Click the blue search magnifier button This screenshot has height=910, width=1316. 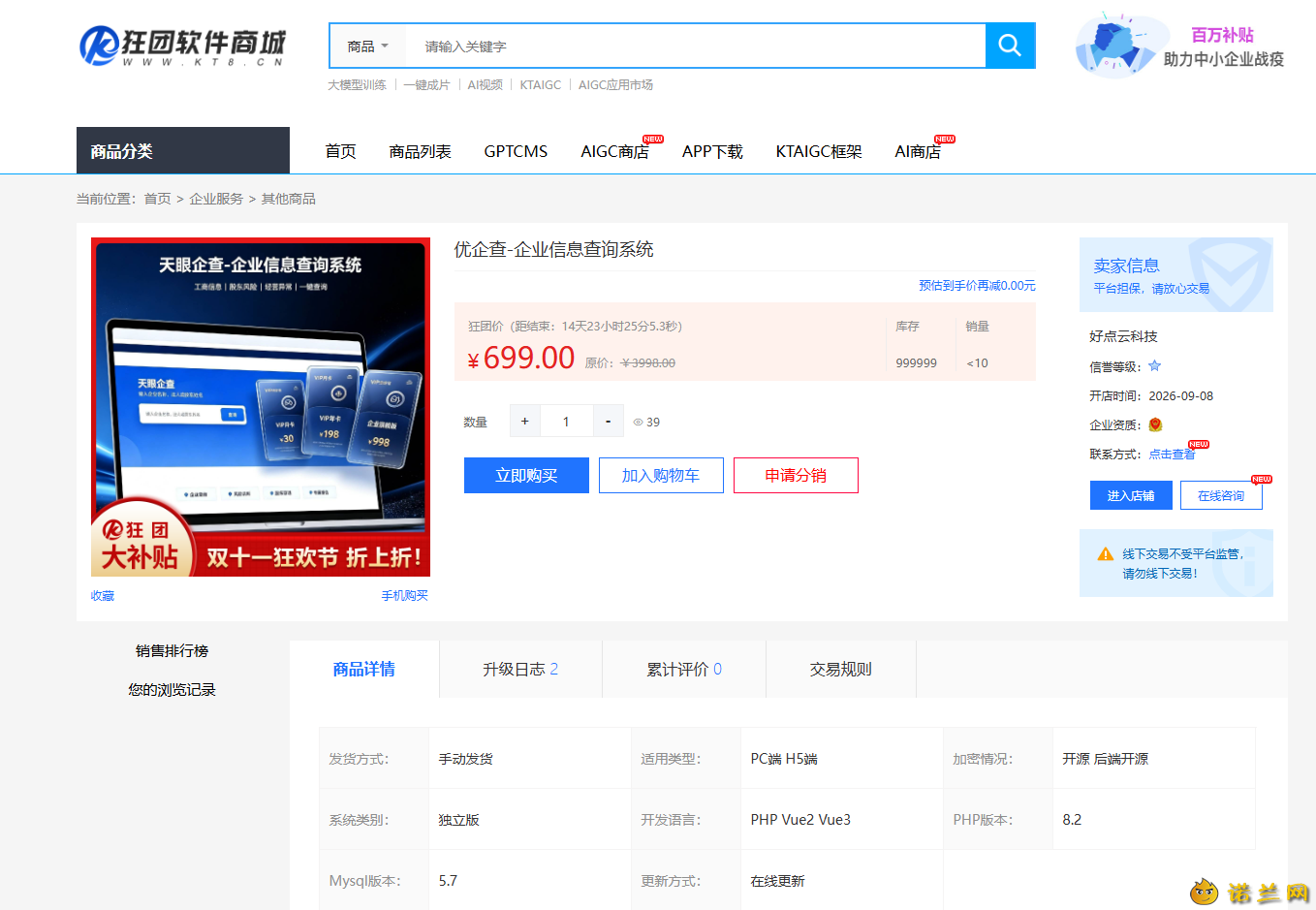coord(1010,46)
